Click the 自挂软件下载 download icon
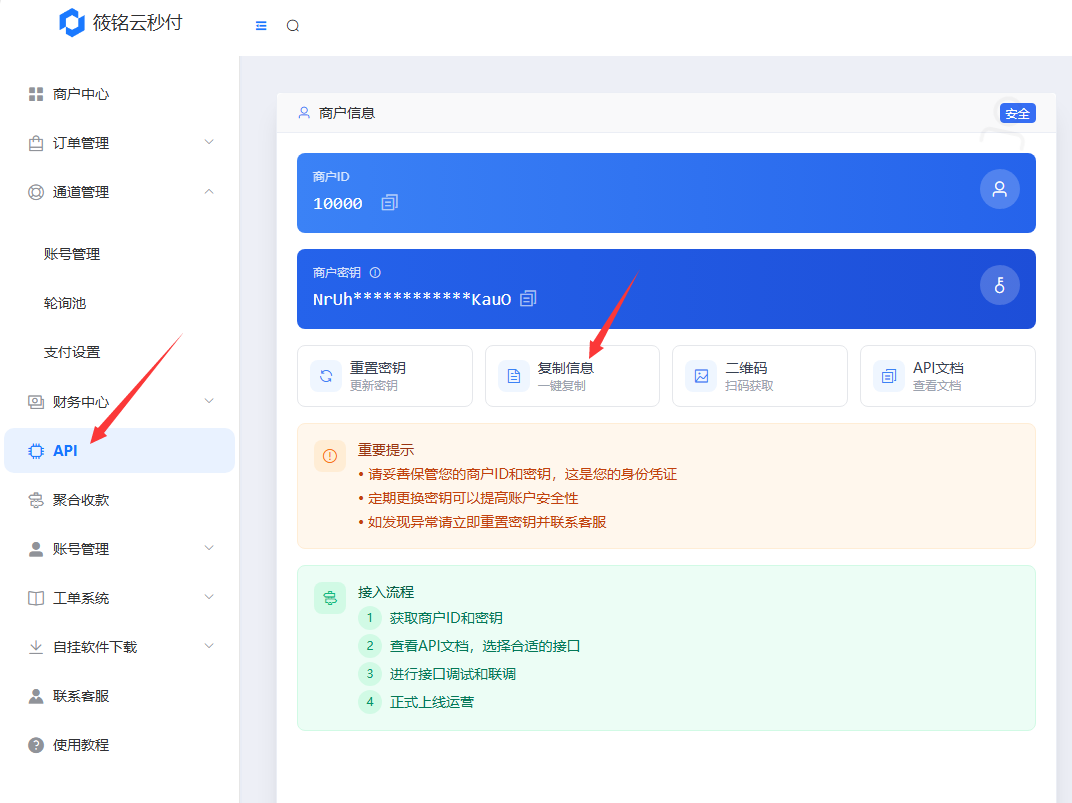Image resolution: width=1072 pixels, height=803 pixels. (36, 647)
